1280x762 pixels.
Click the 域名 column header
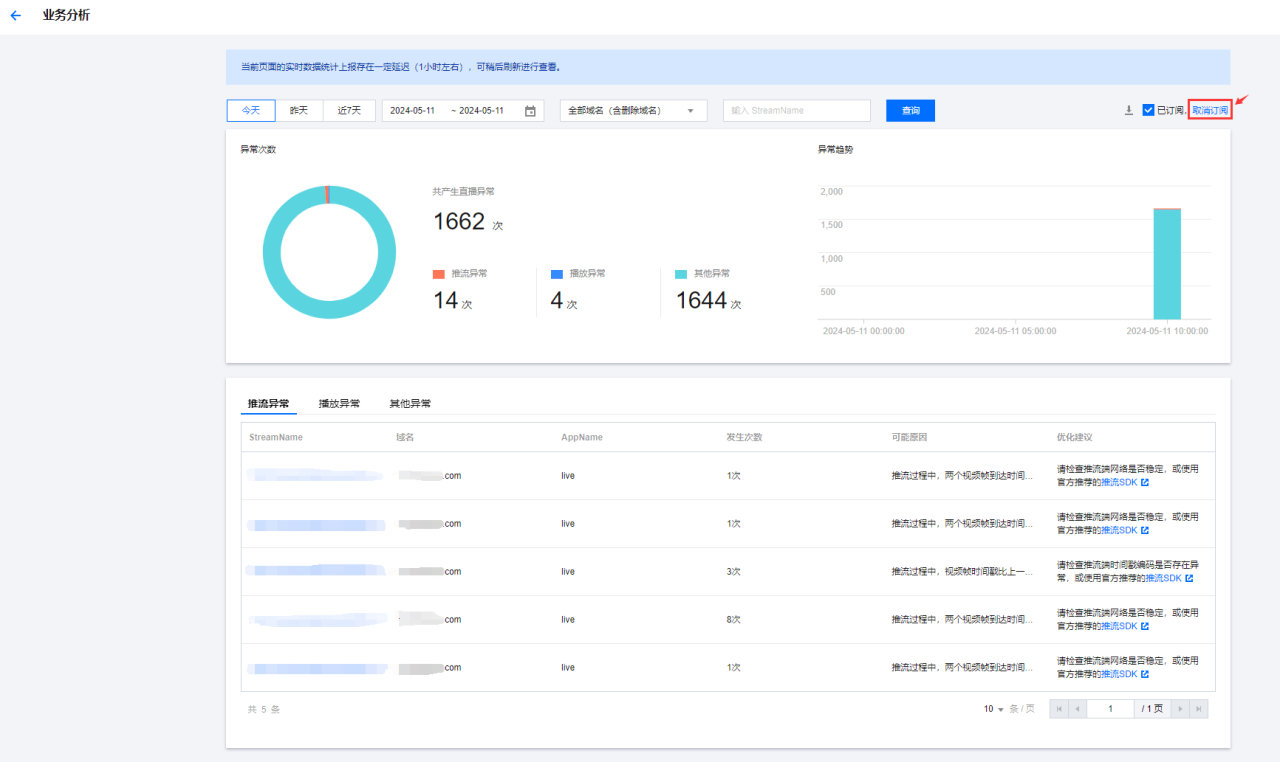(x=405, y=437)
